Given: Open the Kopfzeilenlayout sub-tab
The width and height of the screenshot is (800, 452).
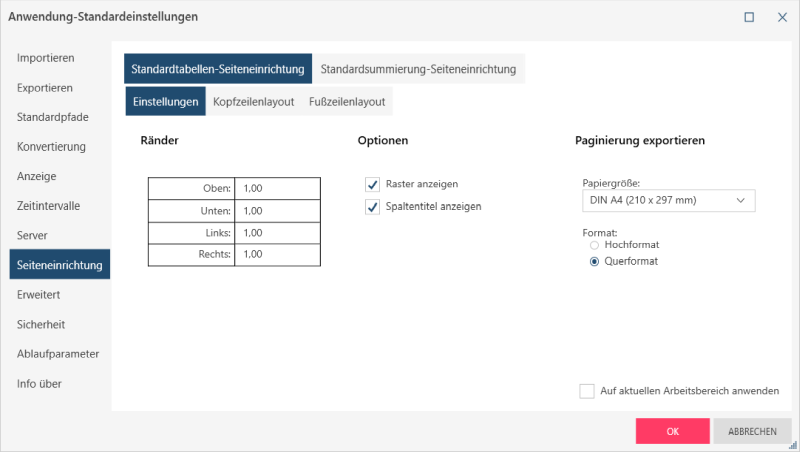Looking at the screenshot, I should (x=254, y=102).
